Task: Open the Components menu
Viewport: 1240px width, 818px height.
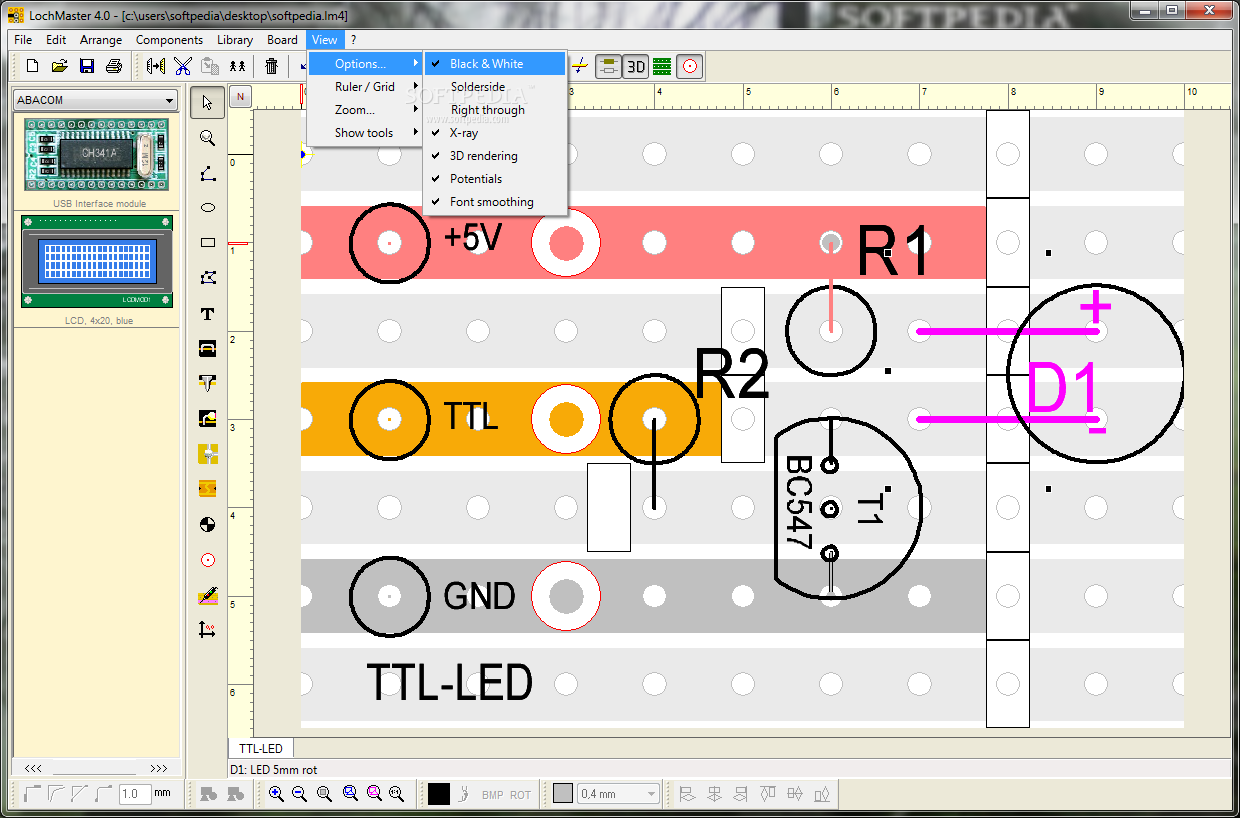Action: (169, 40)
